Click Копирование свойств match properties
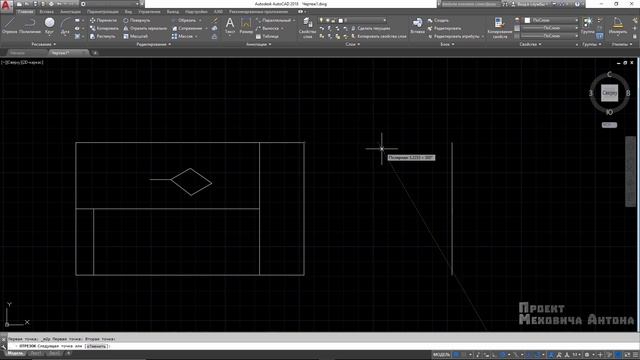Image resolution: width=640 pixels, height=360 pixels. pyautogui.click(x=499, y=28)
